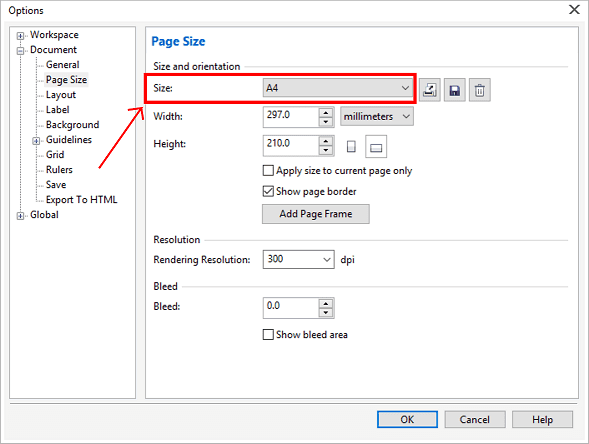Click the Height value field 210.0
Image resolution: width=589 pixels, height=444 pixels.
point(291,145)
